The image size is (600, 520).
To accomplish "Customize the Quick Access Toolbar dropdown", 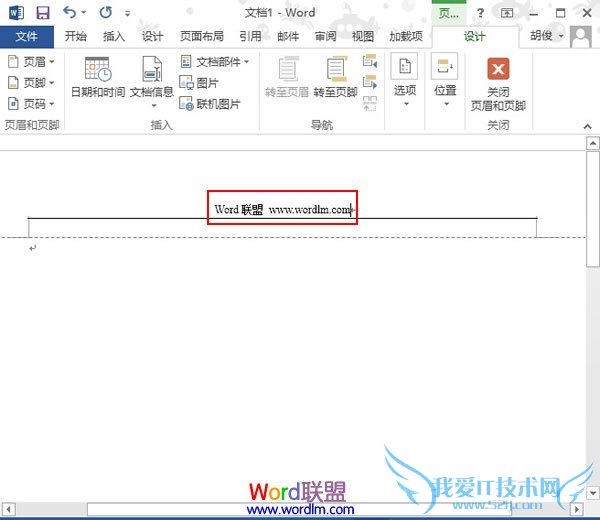I will click(127, 14).
